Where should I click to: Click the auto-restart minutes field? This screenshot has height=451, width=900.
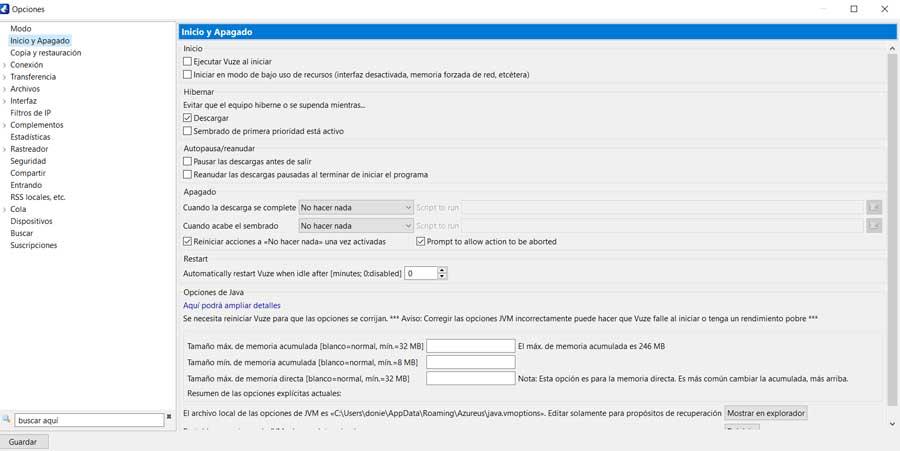point(421,274)
